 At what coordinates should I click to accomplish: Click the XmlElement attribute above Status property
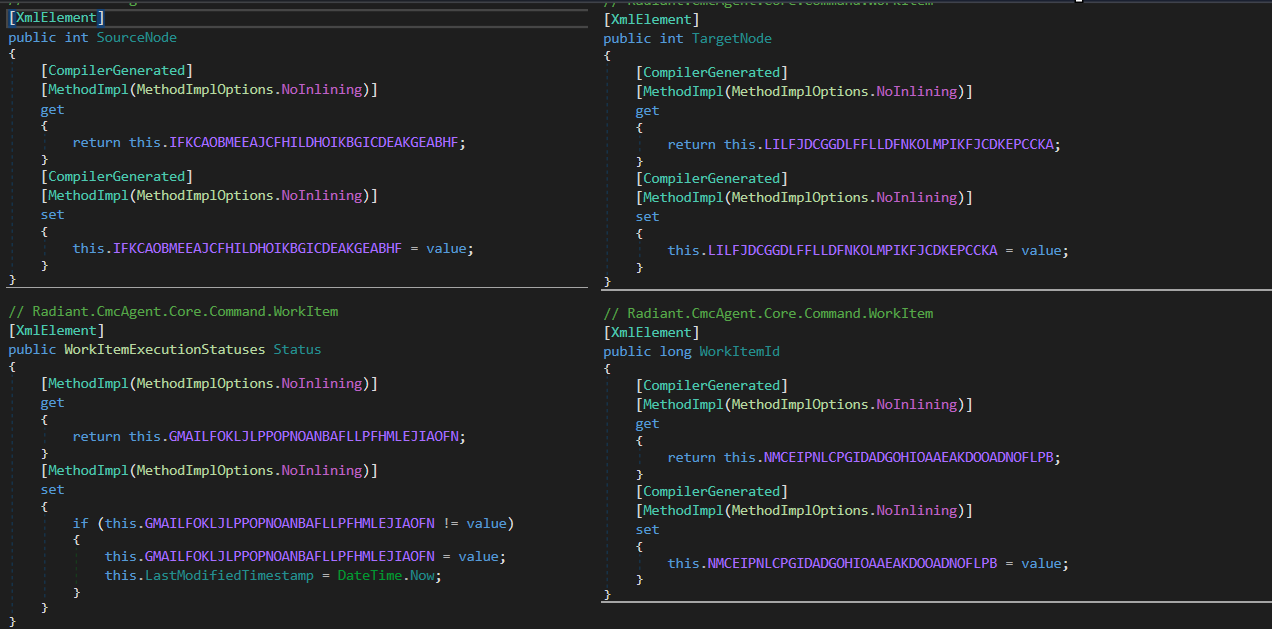(x=56, y=330)
